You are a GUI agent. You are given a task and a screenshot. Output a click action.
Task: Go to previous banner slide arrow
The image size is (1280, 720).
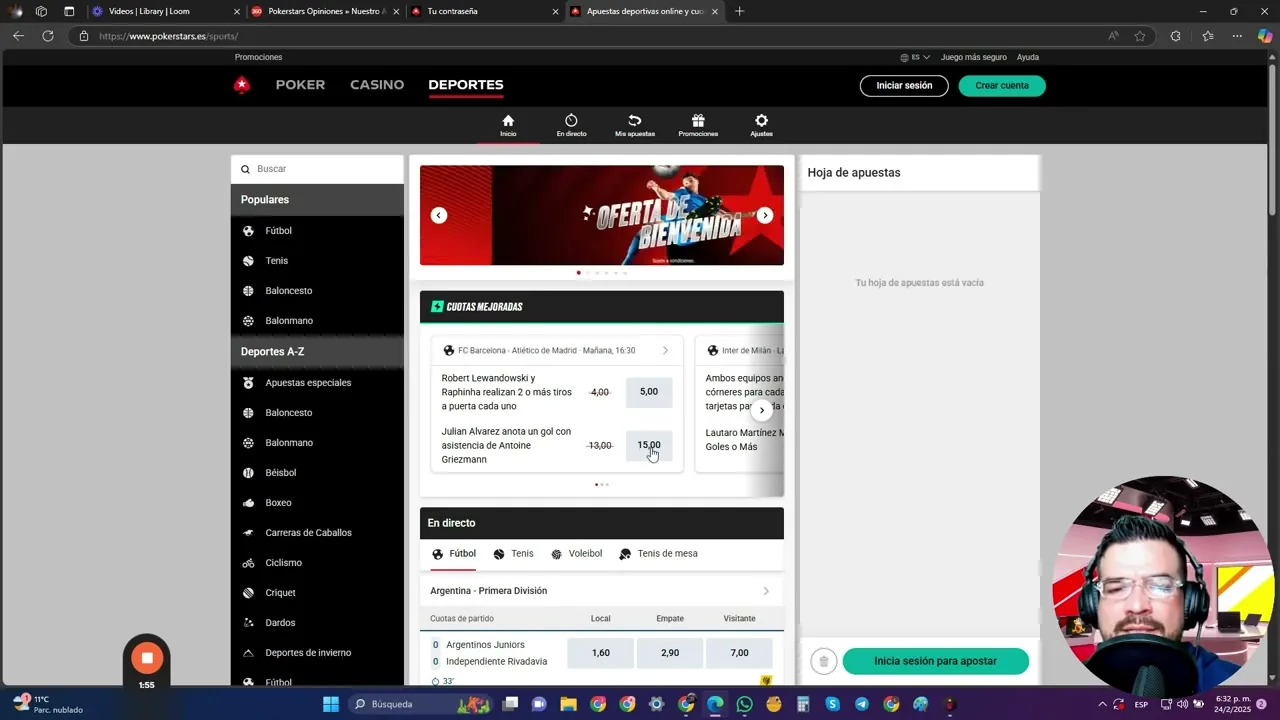pos(439,215)
